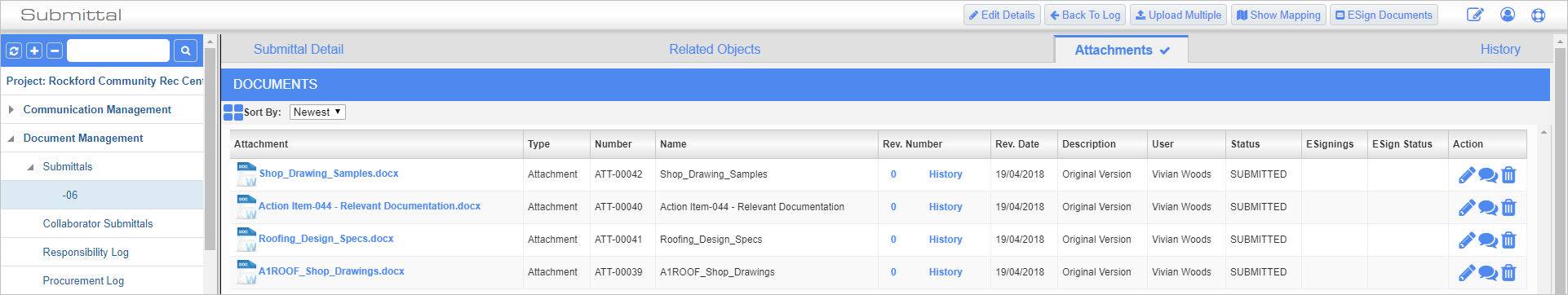The width and height of the screenshot is (1568, 295).
Task: Open the Sort By Newest dropdown
Action: point(317,112)
